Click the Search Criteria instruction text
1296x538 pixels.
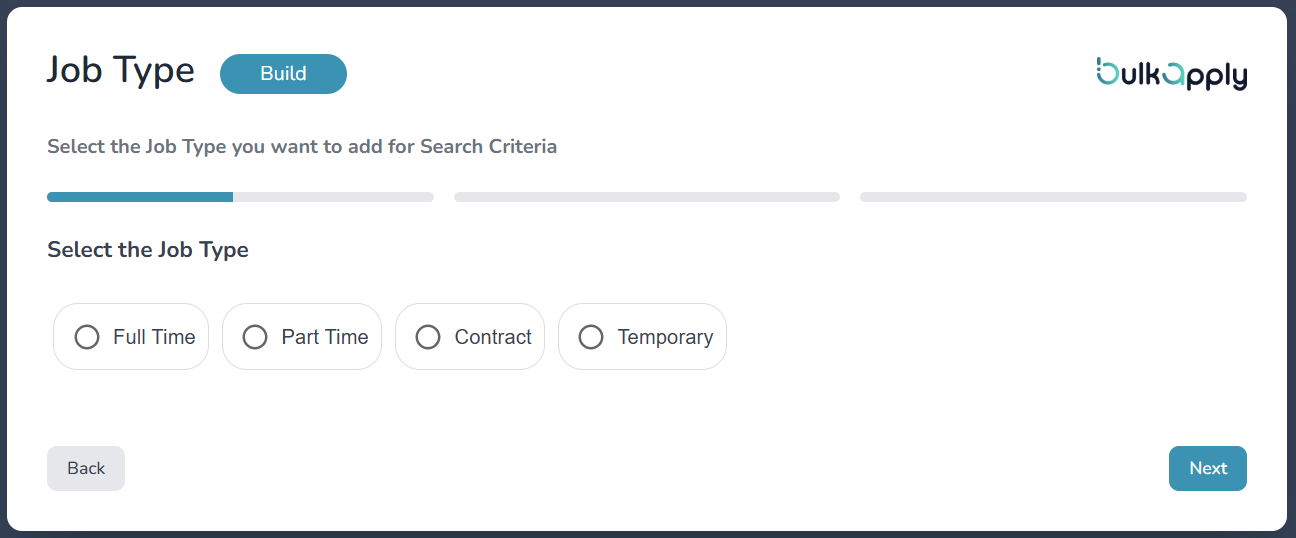[x=302, y=147]
